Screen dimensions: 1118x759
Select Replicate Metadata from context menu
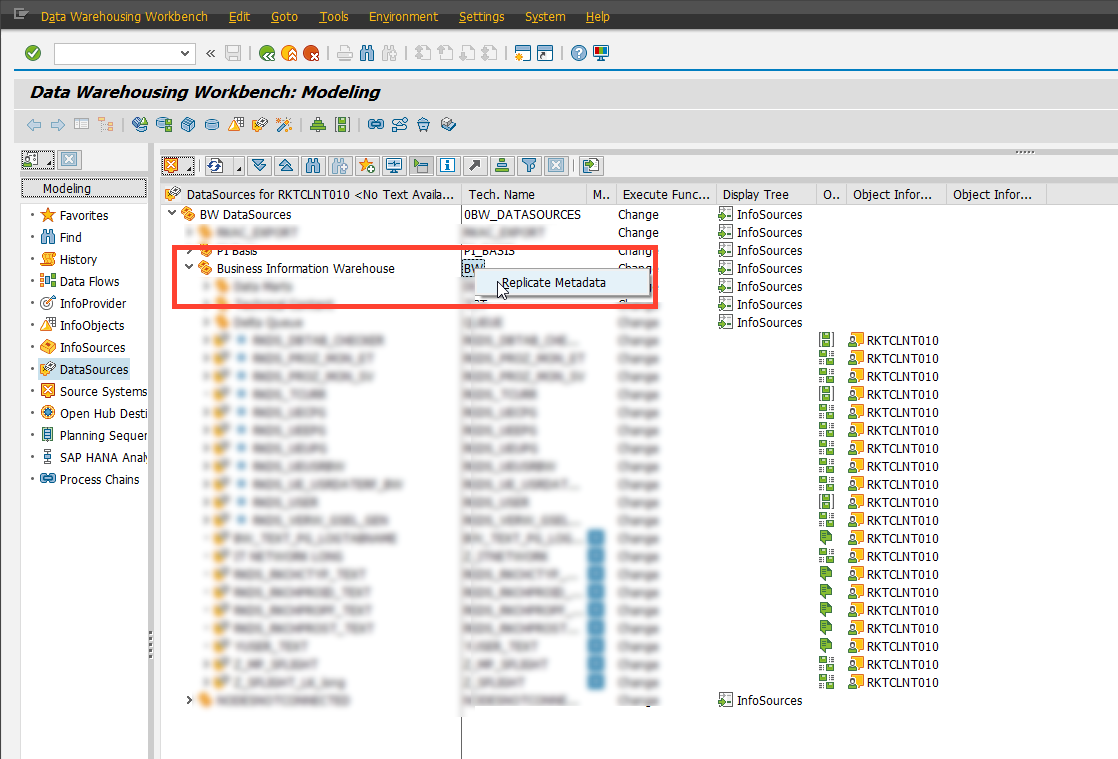coord(553,283)
